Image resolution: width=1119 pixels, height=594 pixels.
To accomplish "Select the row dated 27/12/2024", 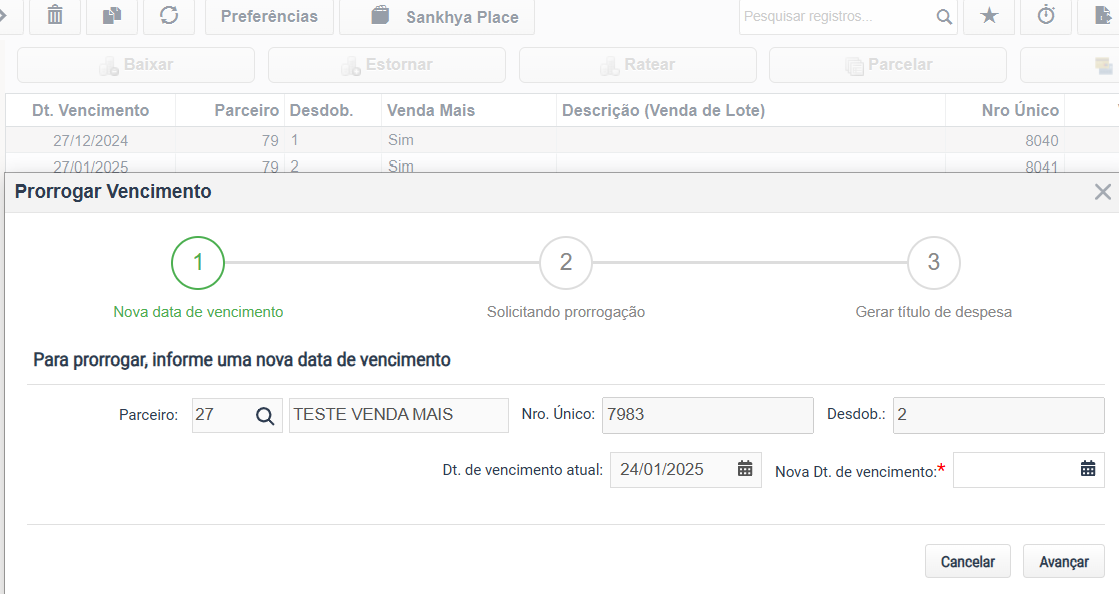I will pos(562,141).
